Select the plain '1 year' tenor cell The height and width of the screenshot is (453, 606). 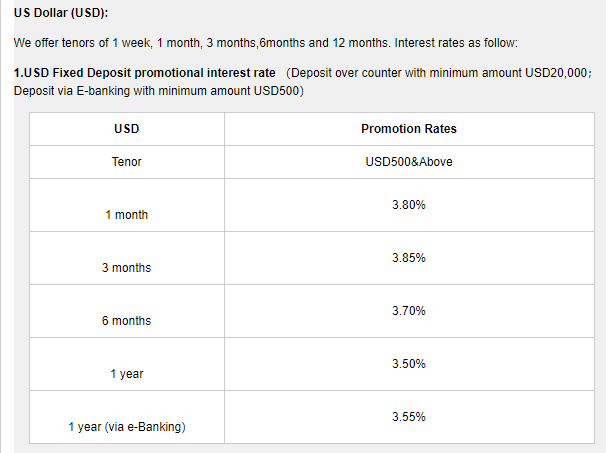tap(127, 374)
